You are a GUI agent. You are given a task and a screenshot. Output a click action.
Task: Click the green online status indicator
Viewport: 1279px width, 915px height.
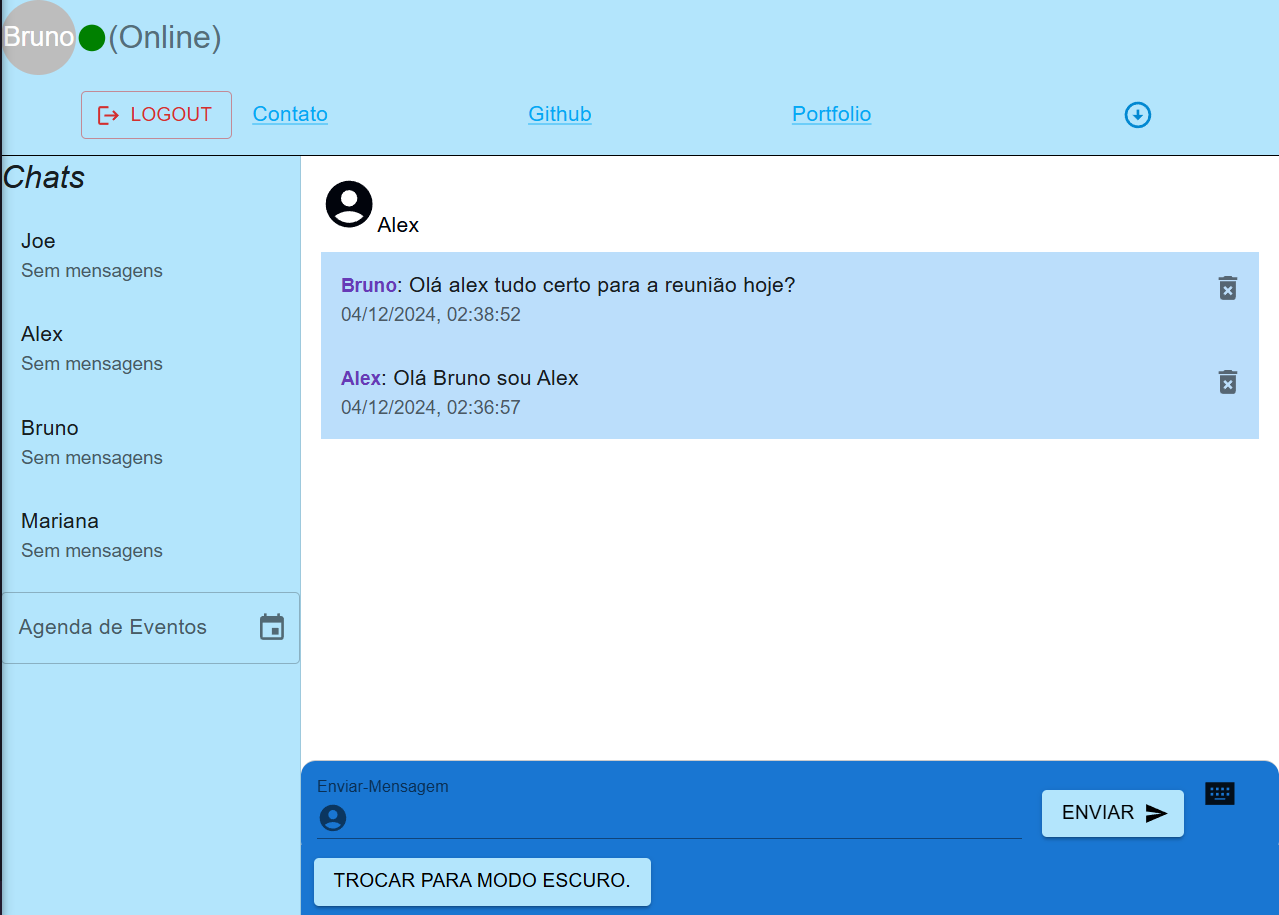coord(92,38)
